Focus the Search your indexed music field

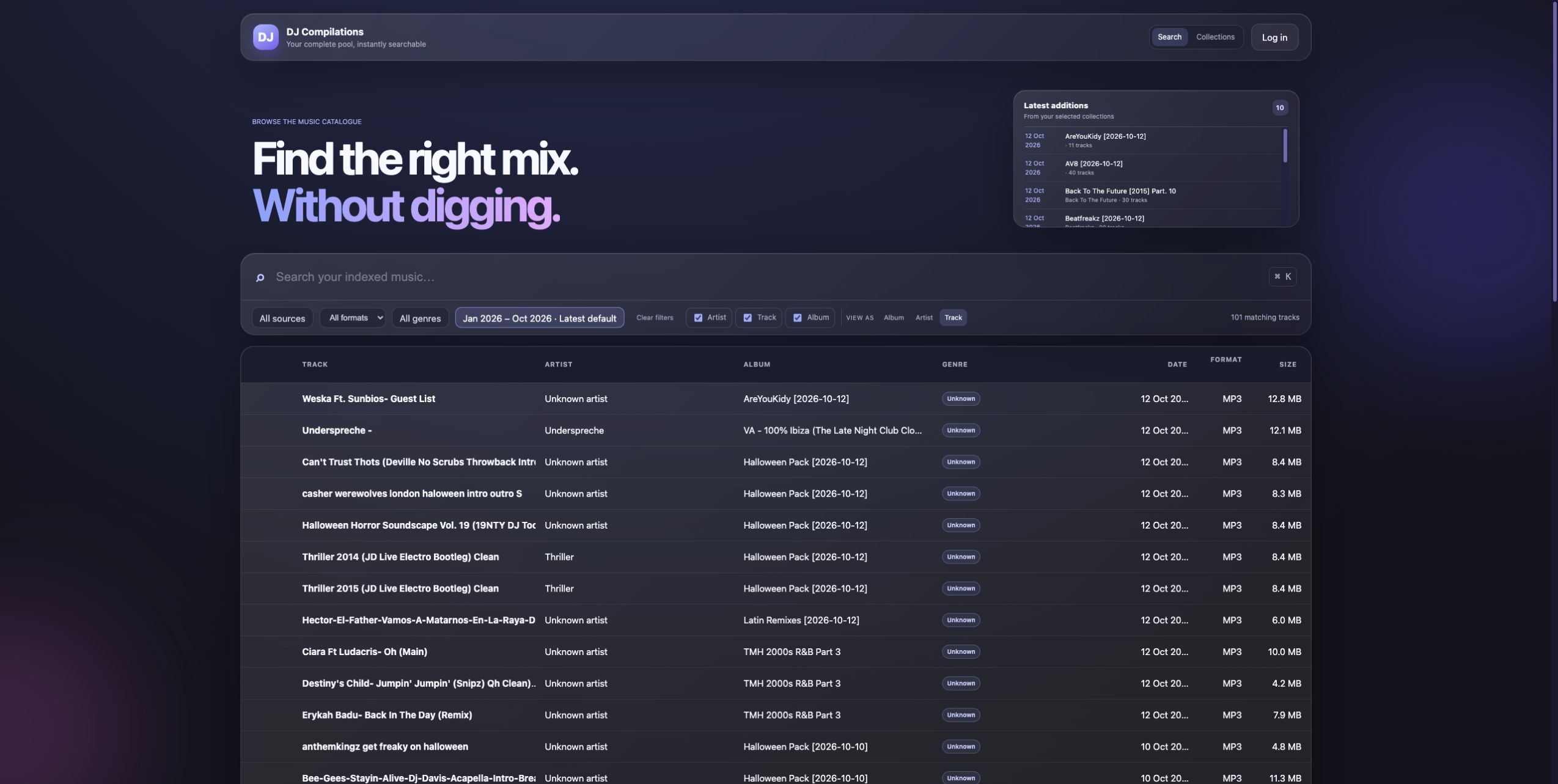(767, 277)
